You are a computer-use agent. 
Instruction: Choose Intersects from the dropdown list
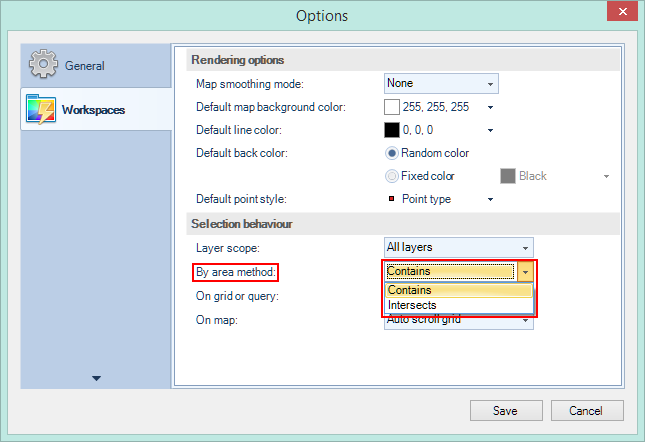pos(412,305)
